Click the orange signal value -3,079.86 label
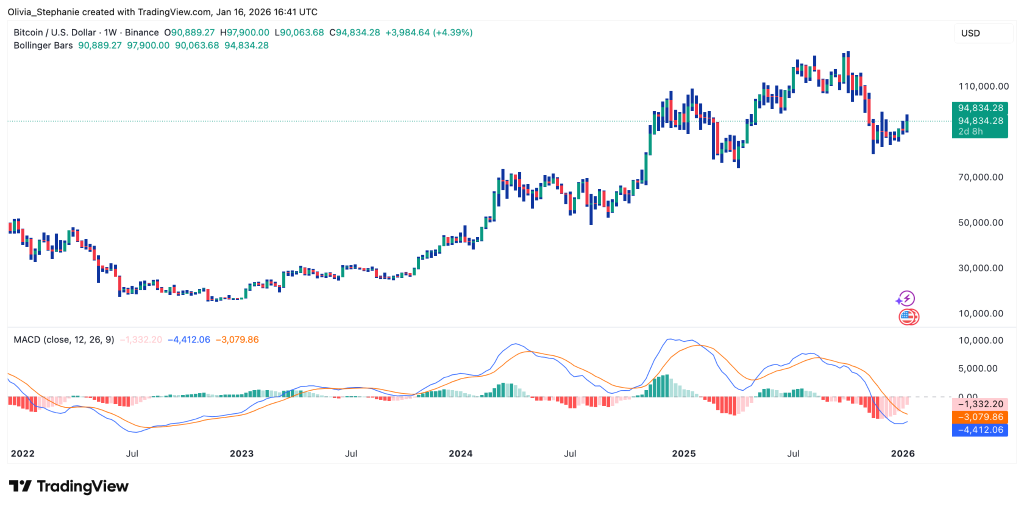The height and width of the screenshot is (509, 1024). pos(980,416)
